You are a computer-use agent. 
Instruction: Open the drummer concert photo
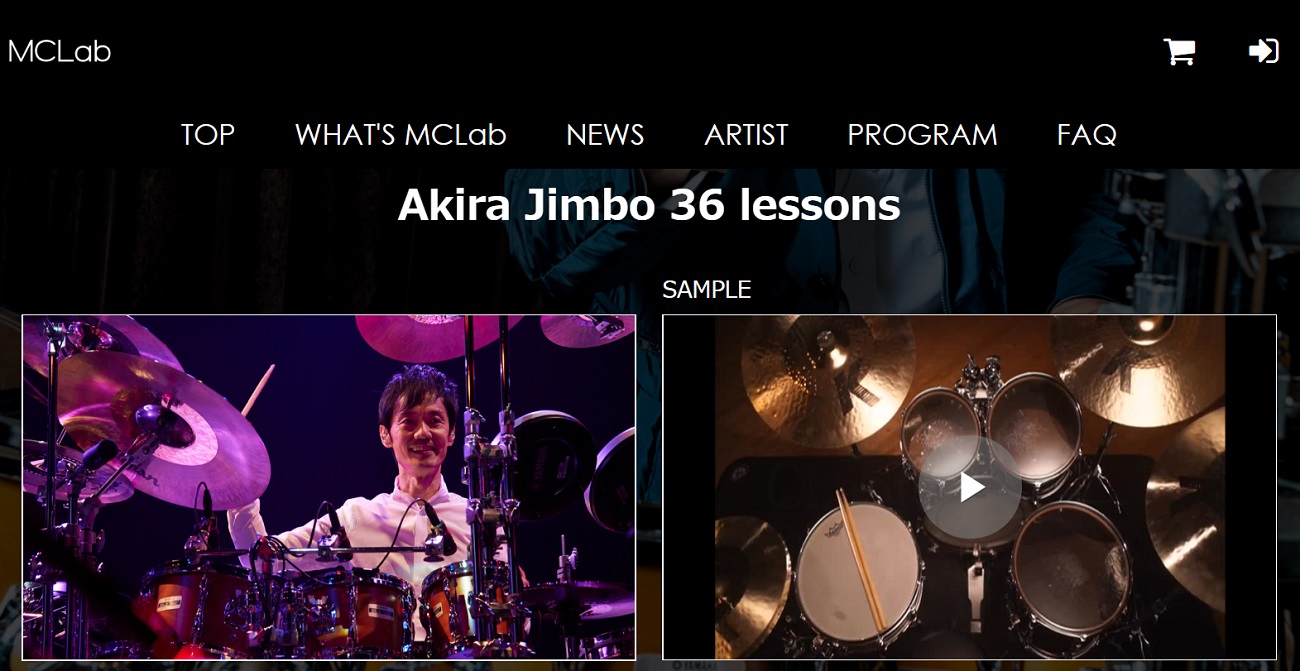(329, 487)
